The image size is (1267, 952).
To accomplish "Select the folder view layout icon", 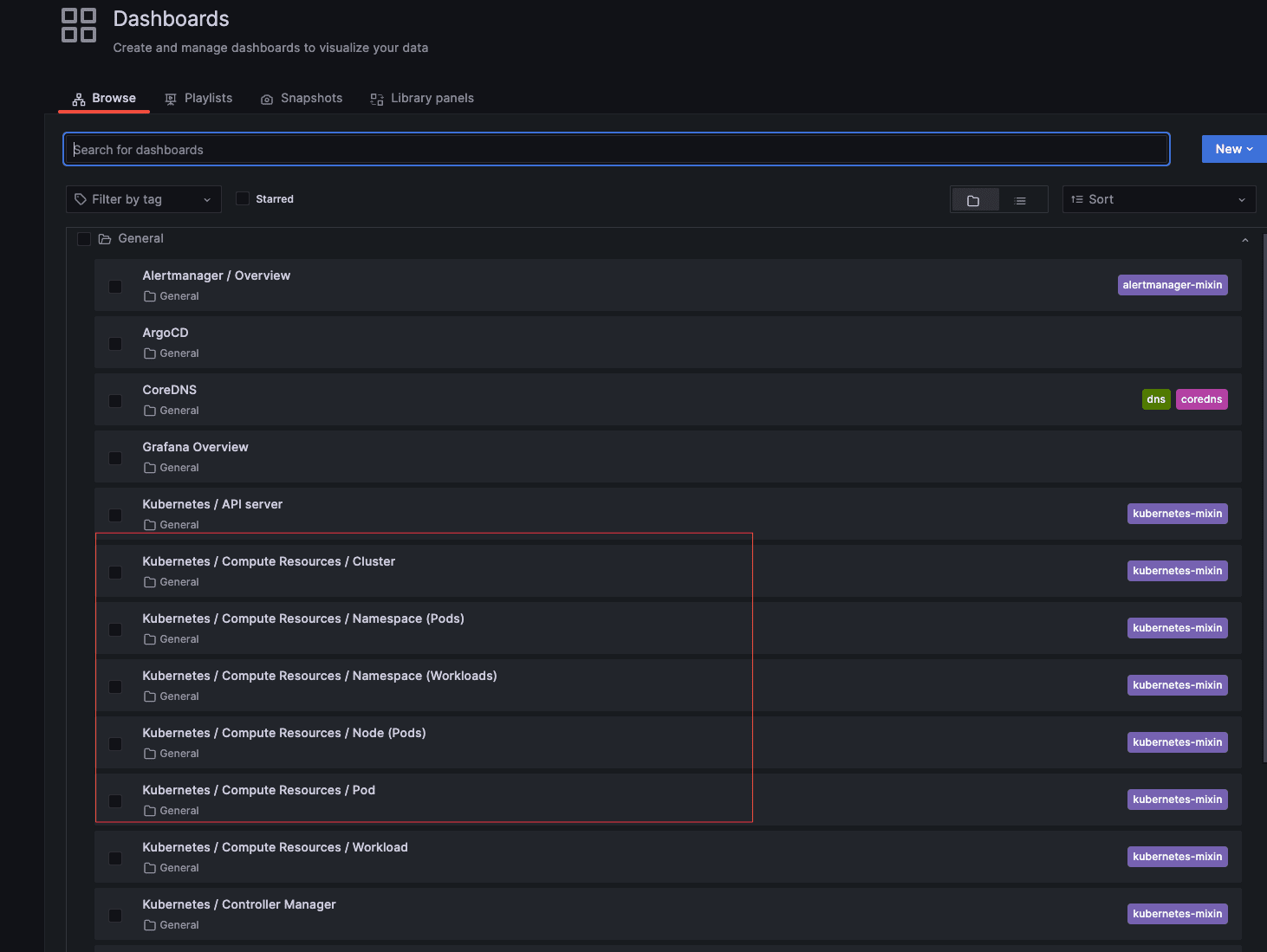I will coord(974,199).
